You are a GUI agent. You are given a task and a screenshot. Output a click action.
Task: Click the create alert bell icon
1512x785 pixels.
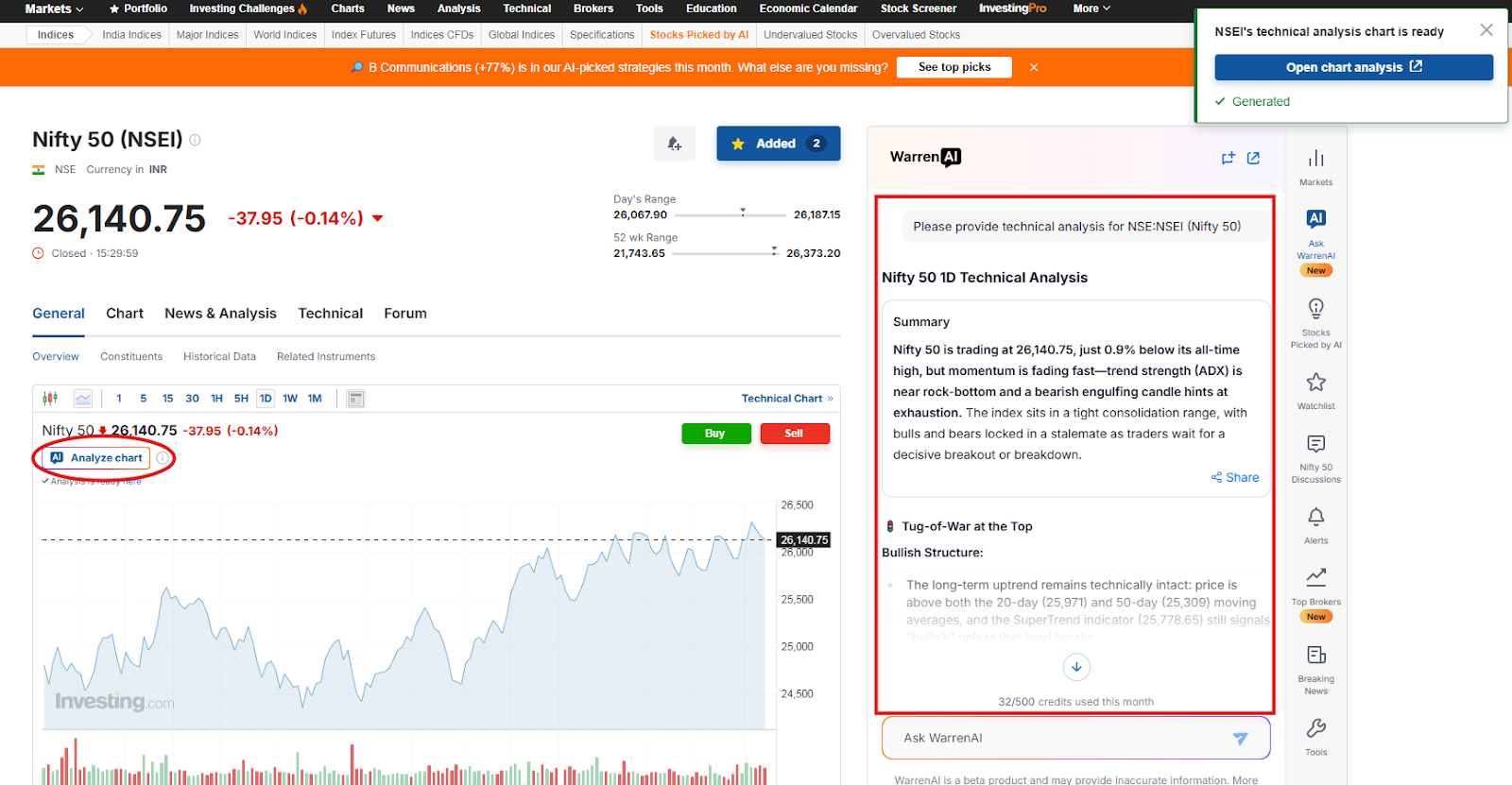pyautogui.click(x=674, y=144)
